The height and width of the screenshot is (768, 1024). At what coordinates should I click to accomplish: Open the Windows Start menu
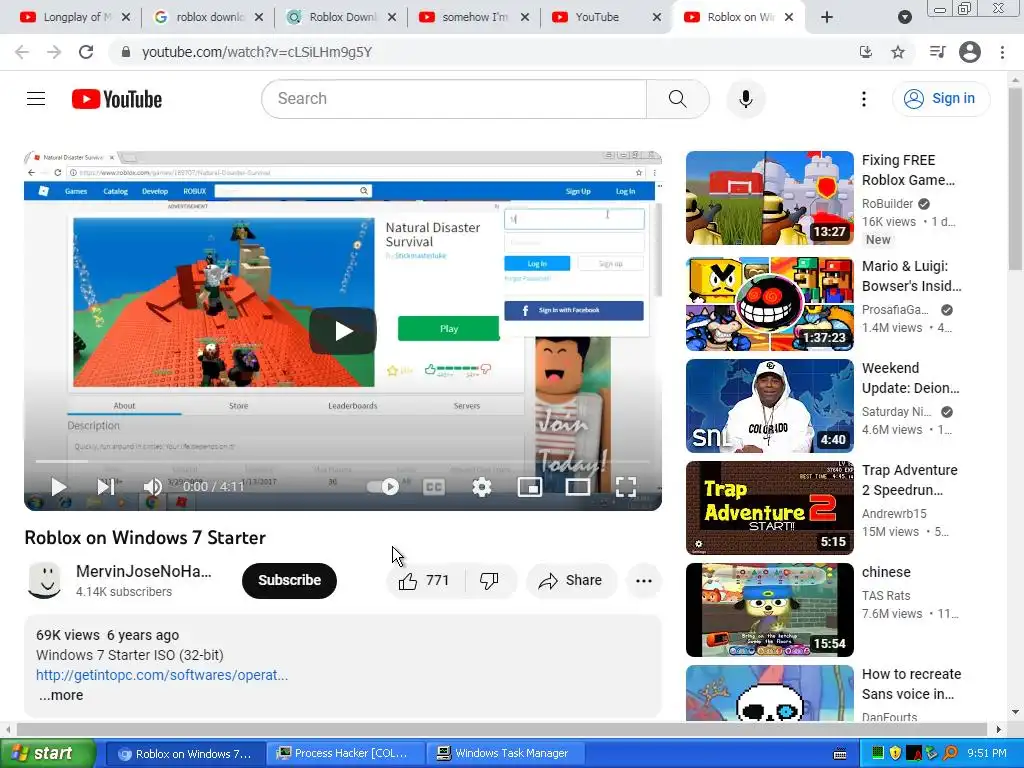[x=48, y=754]
